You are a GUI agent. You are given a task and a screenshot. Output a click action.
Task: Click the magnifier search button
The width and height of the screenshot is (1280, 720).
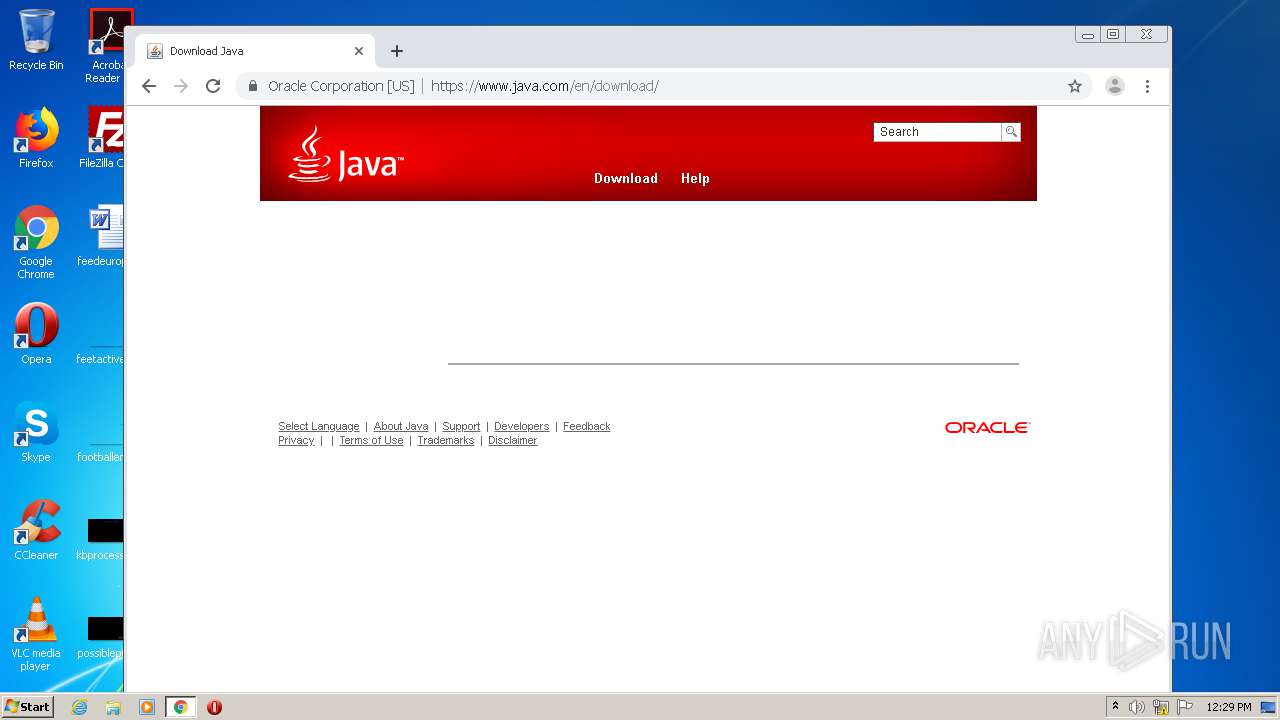point(1011,132)
